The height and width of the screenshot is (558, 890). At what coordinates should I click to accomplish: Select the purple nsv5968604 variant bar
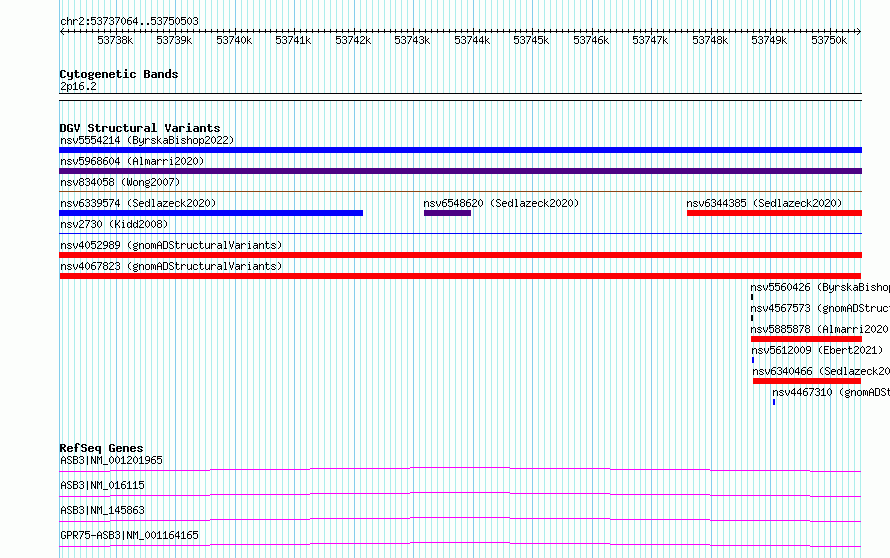[x=460, y=171]
